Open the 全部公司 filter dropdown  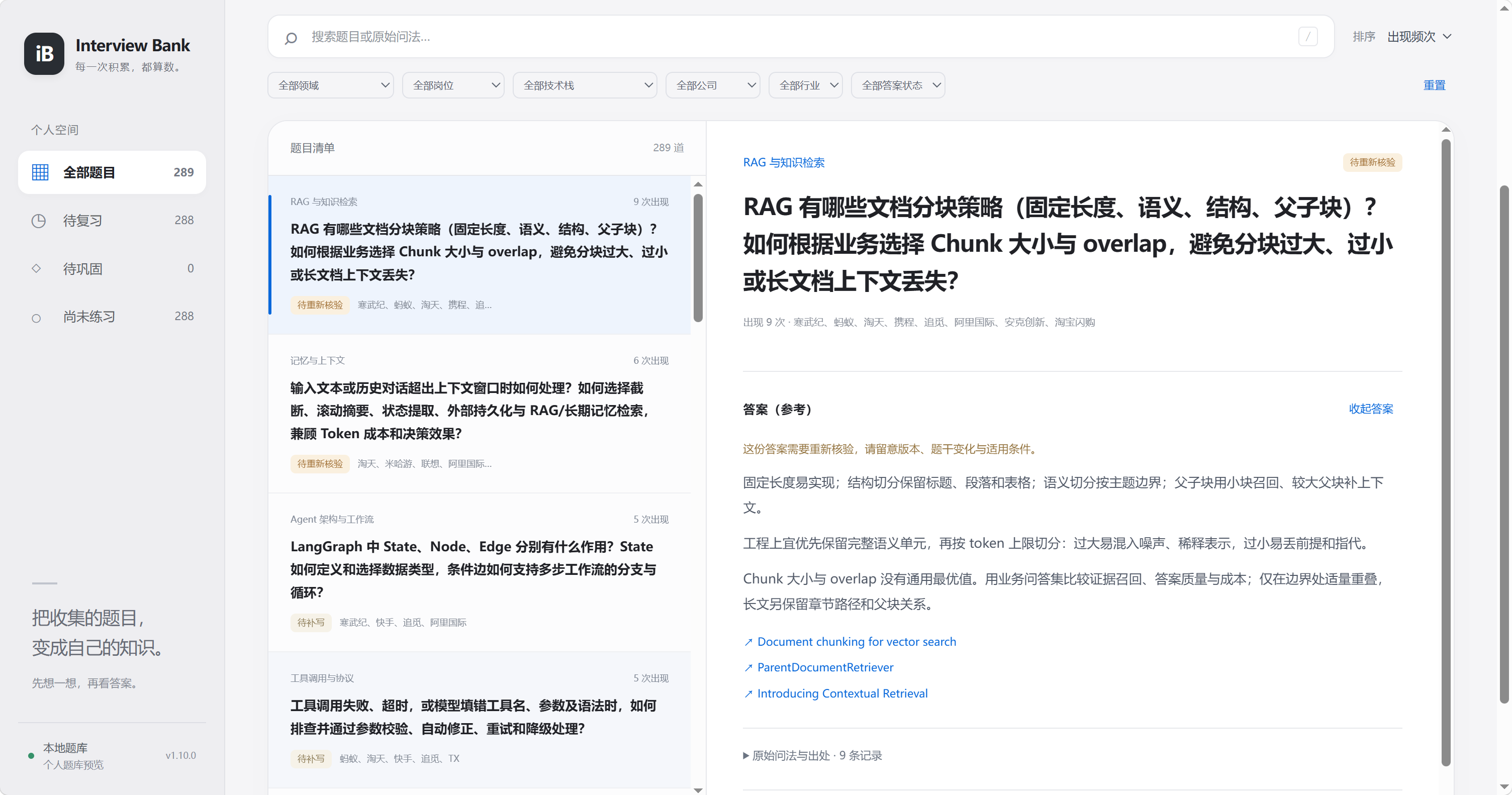click(x=713, y=85)
